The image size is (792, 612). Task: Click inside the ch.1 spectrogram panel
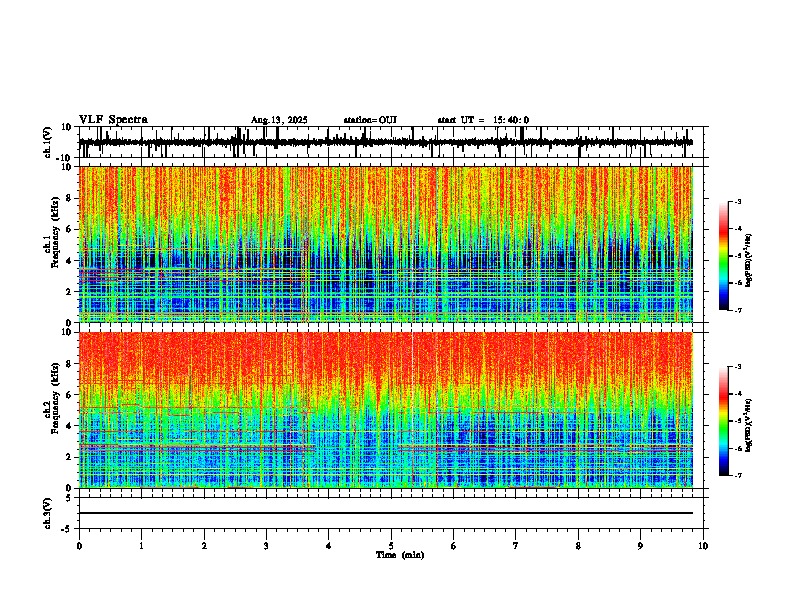[386, 244]
